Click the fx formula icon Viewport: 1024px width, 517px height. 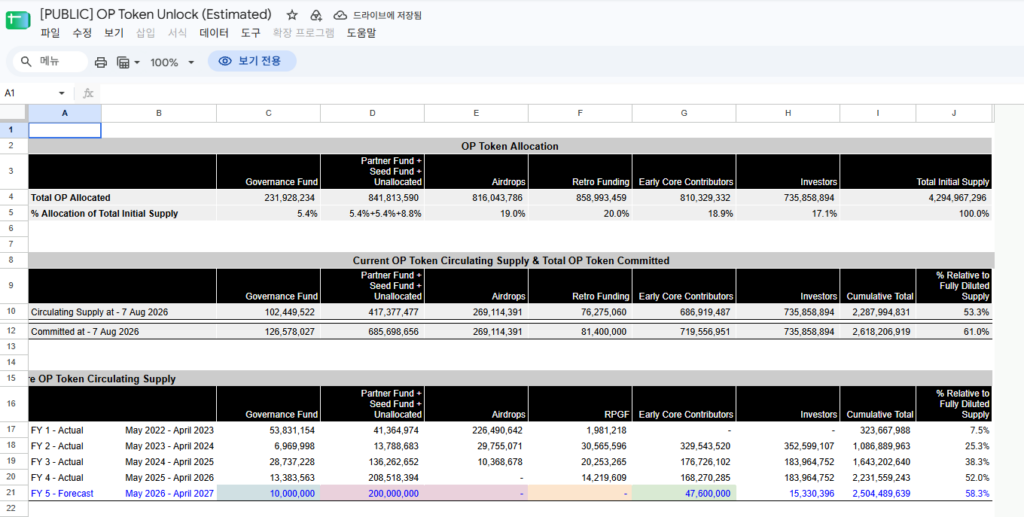(88, 93)
